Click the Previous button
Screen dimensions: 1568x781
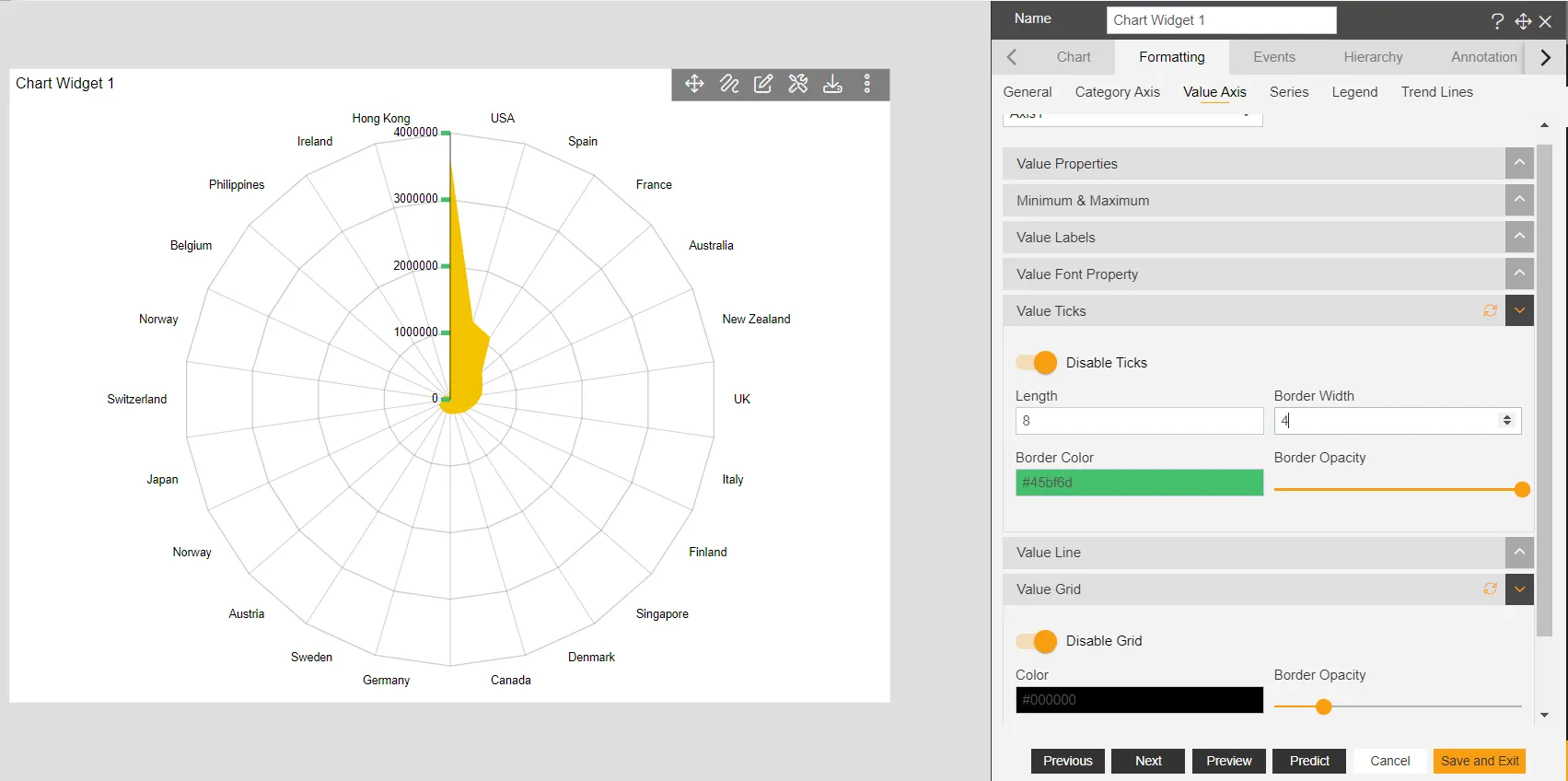[x=1068, y=761]
